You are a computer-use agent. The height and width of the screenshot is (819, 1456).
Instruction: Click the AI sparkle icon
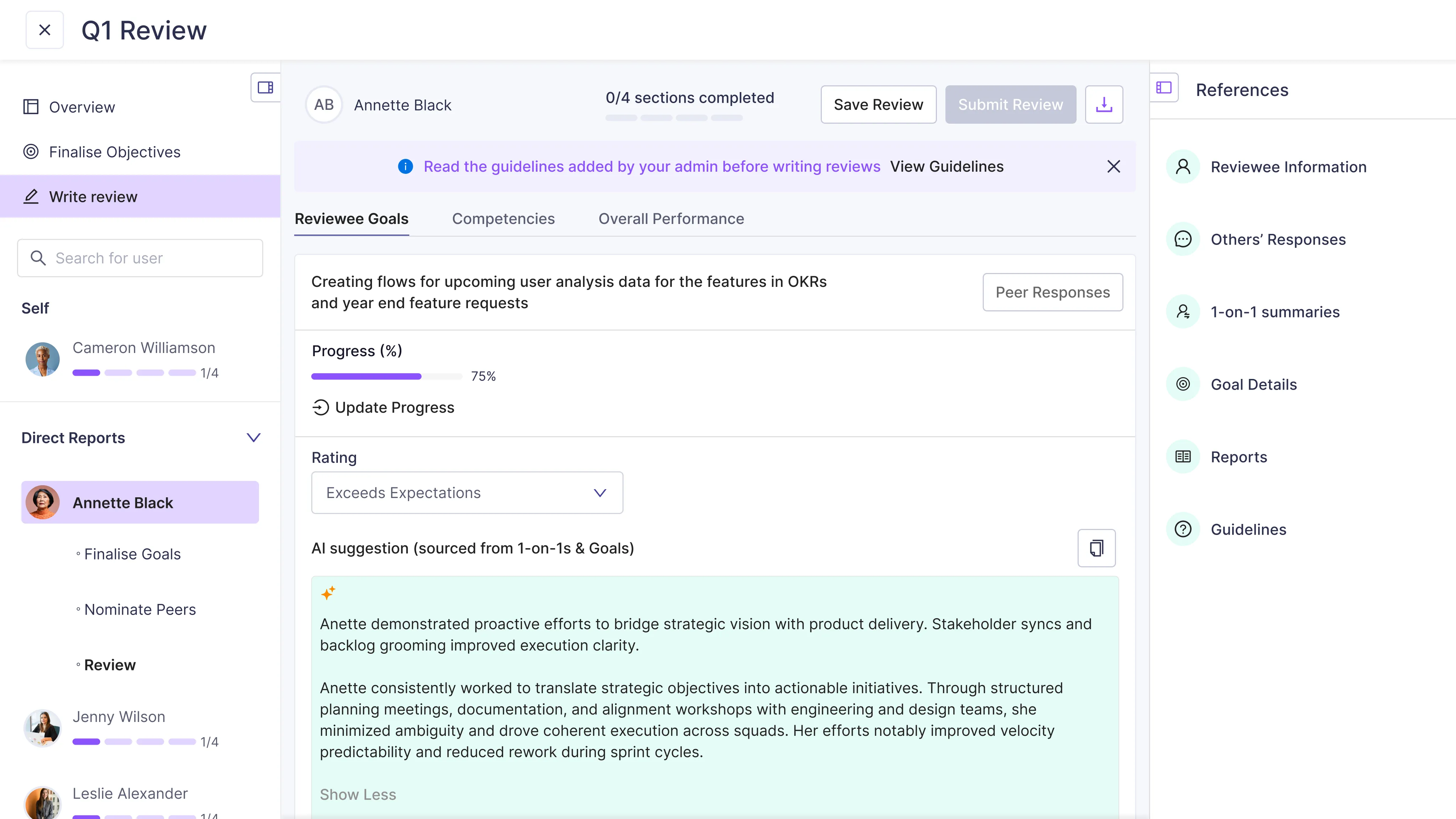[328, 593]
